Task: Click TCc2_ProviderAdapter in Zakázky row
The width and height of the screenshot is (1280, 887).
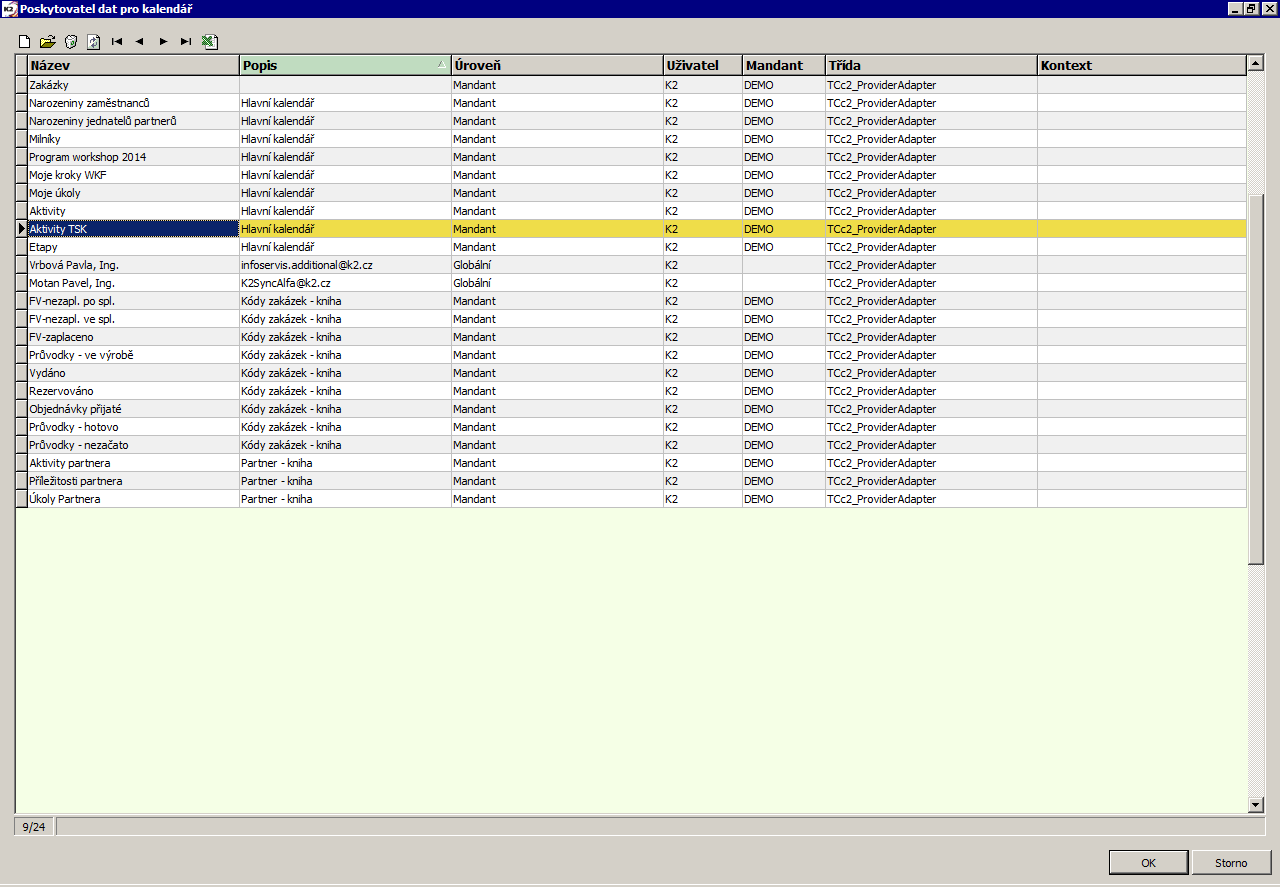Action: [x=932, y=85]
